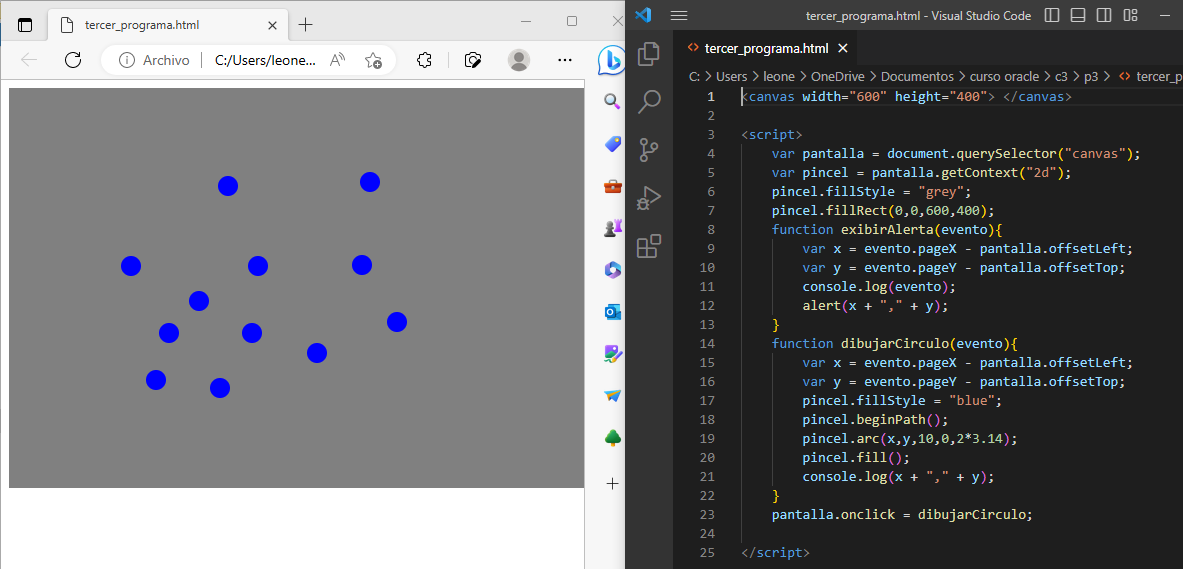1183x569 pixels.
Task: Go back in Edge browser
Action: pos(29,60)
